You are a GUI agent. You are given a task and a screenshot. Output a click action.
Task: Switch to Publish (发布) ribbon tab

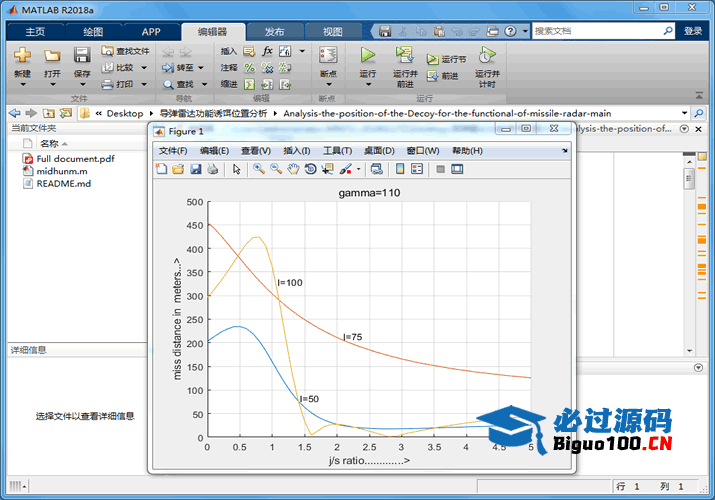(275, 31)
